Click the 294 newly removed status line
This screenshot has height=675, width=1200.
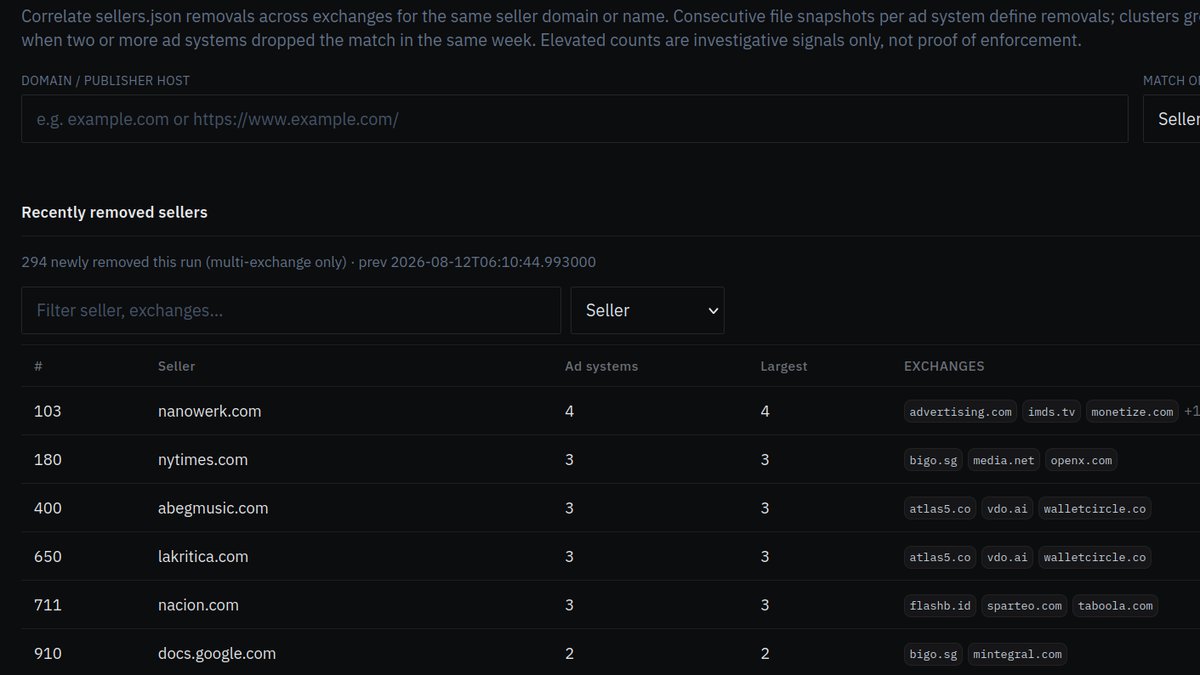pos(309,262)
